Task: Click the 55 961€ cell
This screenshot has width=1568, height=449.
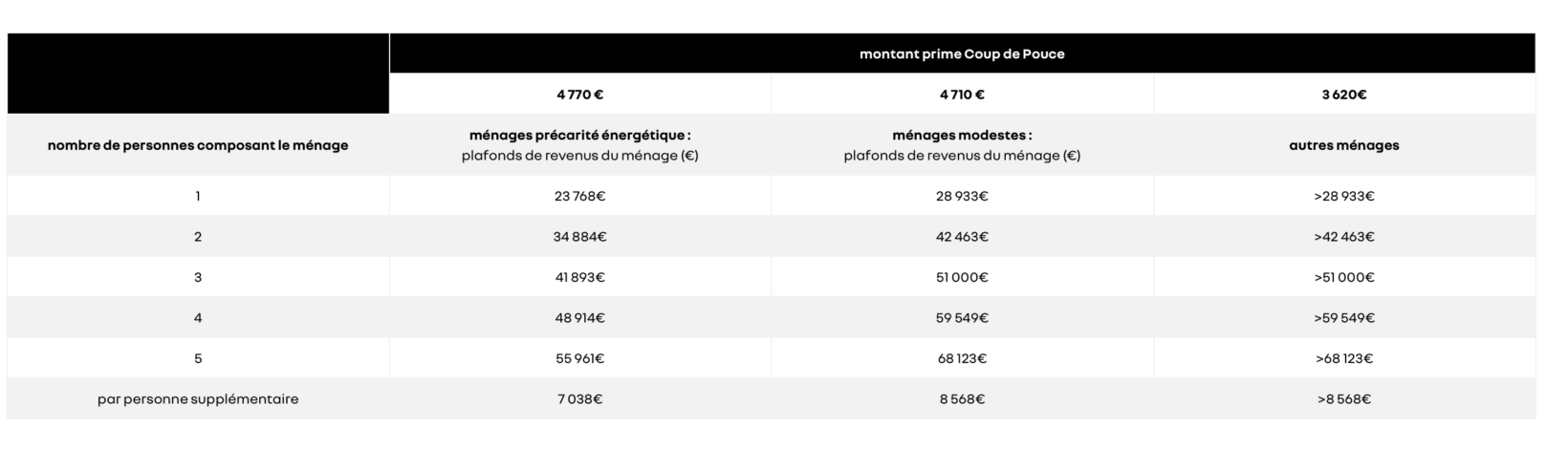Action: (x=579, y=358)
